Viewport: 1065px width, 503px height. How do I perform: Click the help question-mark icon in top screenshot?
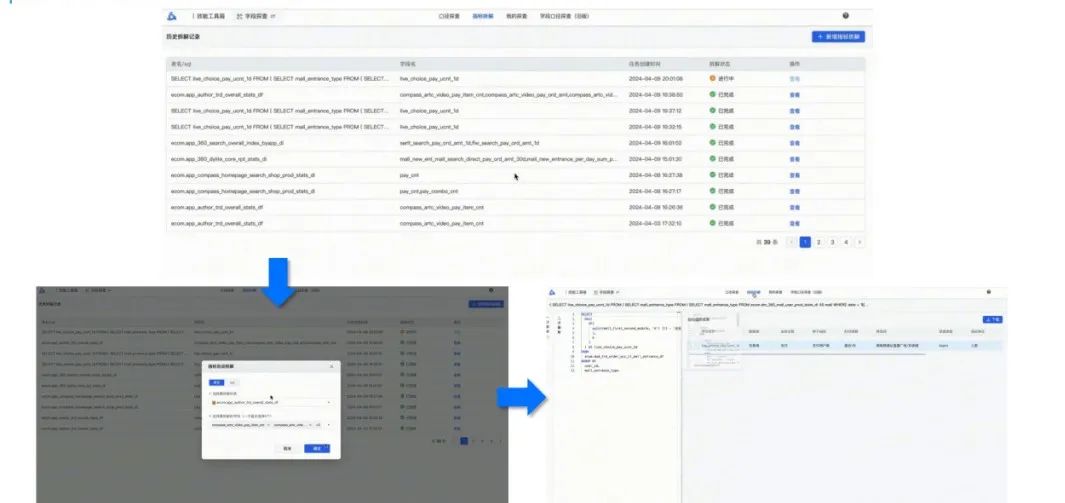pos(846,16)
